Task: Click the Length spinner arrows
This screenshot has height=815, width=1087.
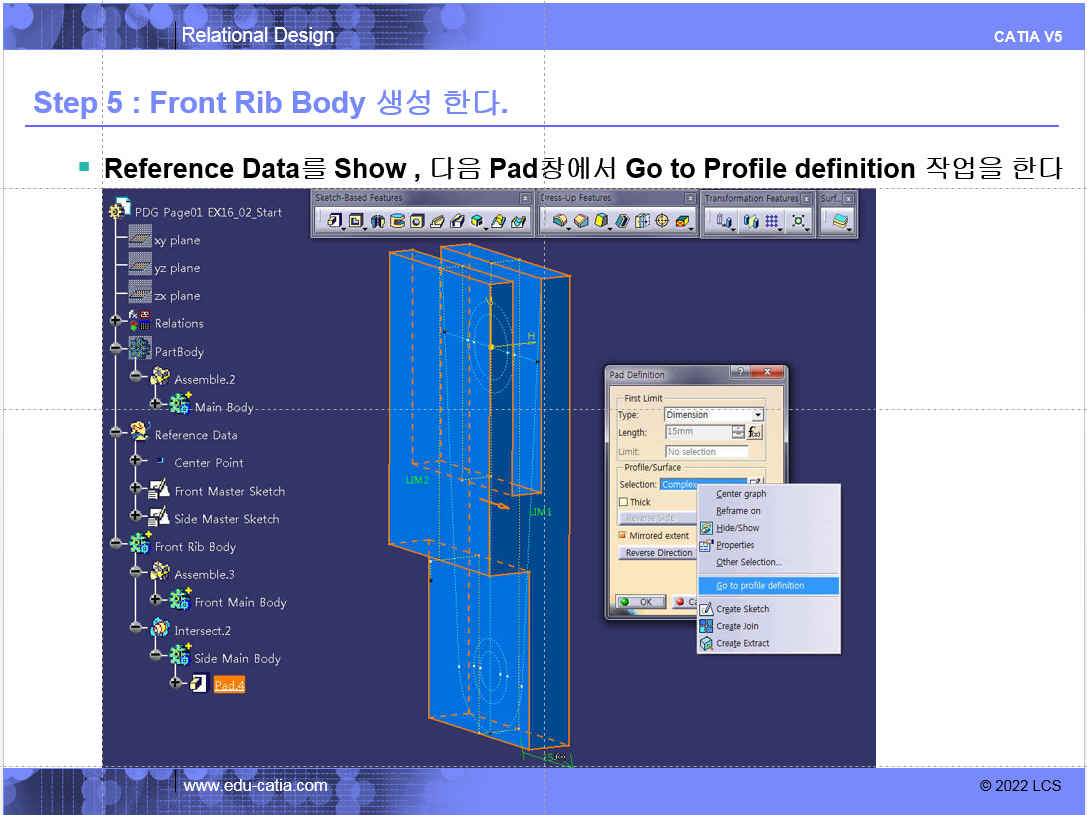Action: pyautogui.click(x=738, y=433)
